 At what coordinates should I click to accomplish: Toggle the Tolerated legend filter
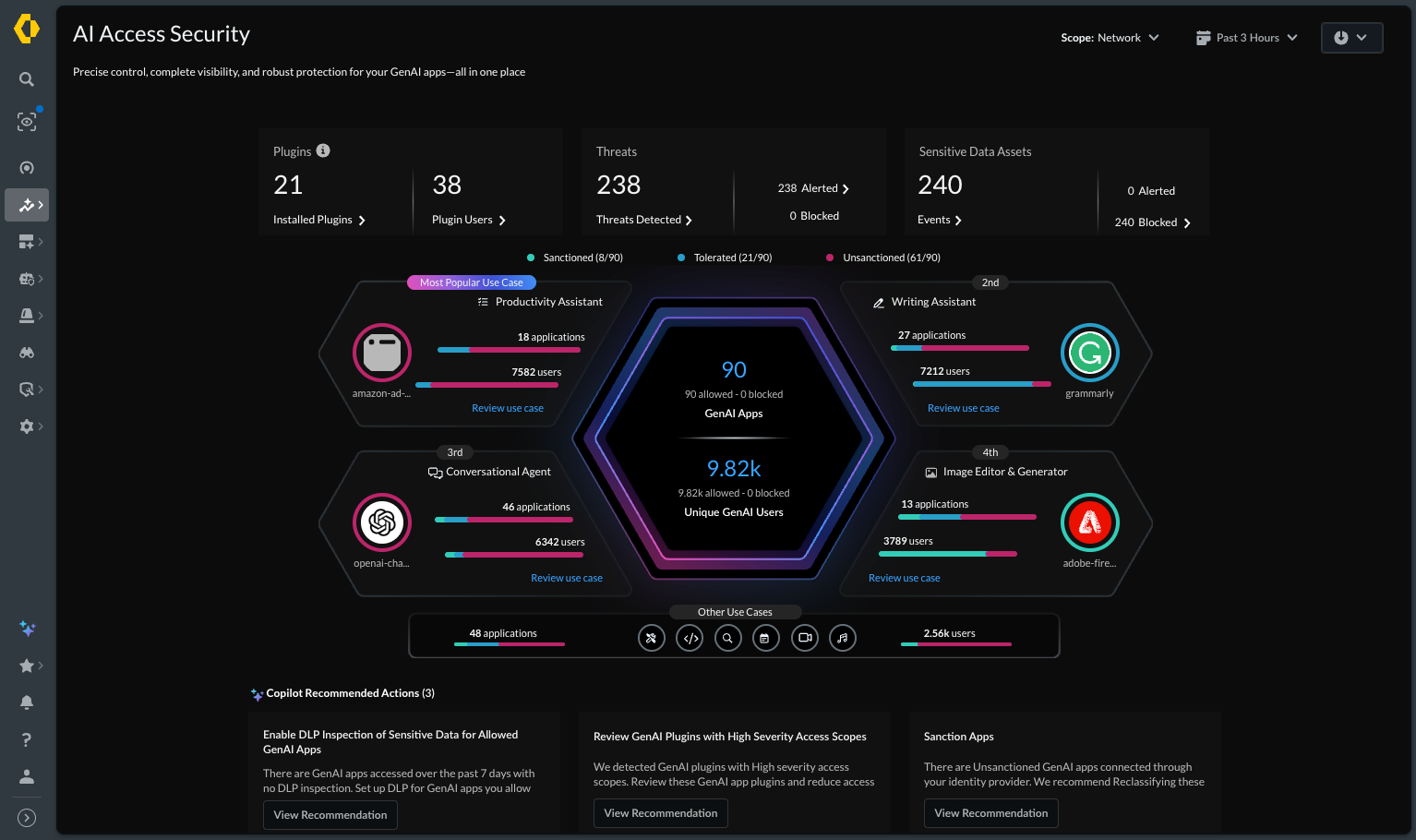725,258
